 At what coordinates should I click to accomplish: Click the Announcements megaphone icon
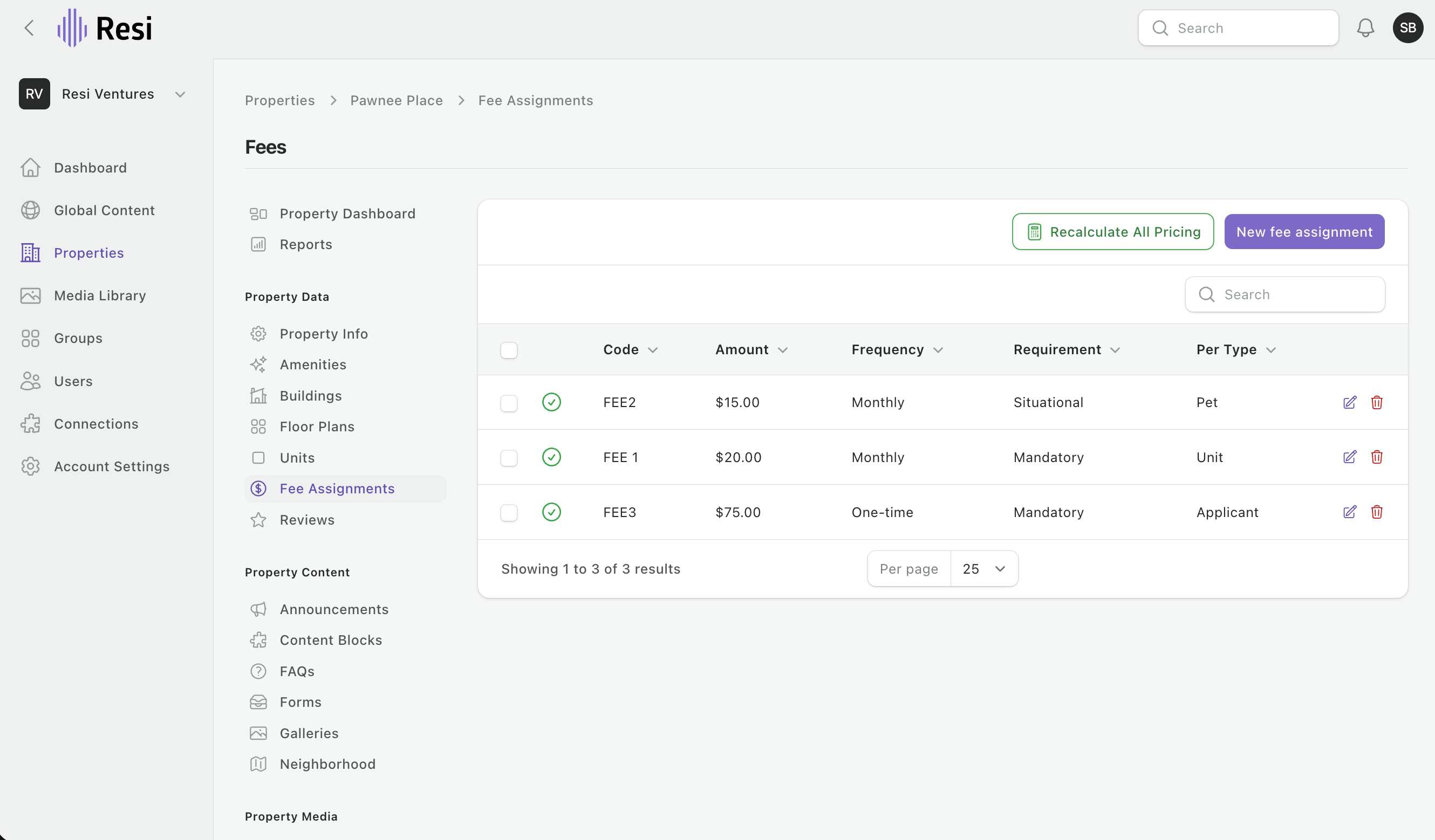tap(258, 609)
